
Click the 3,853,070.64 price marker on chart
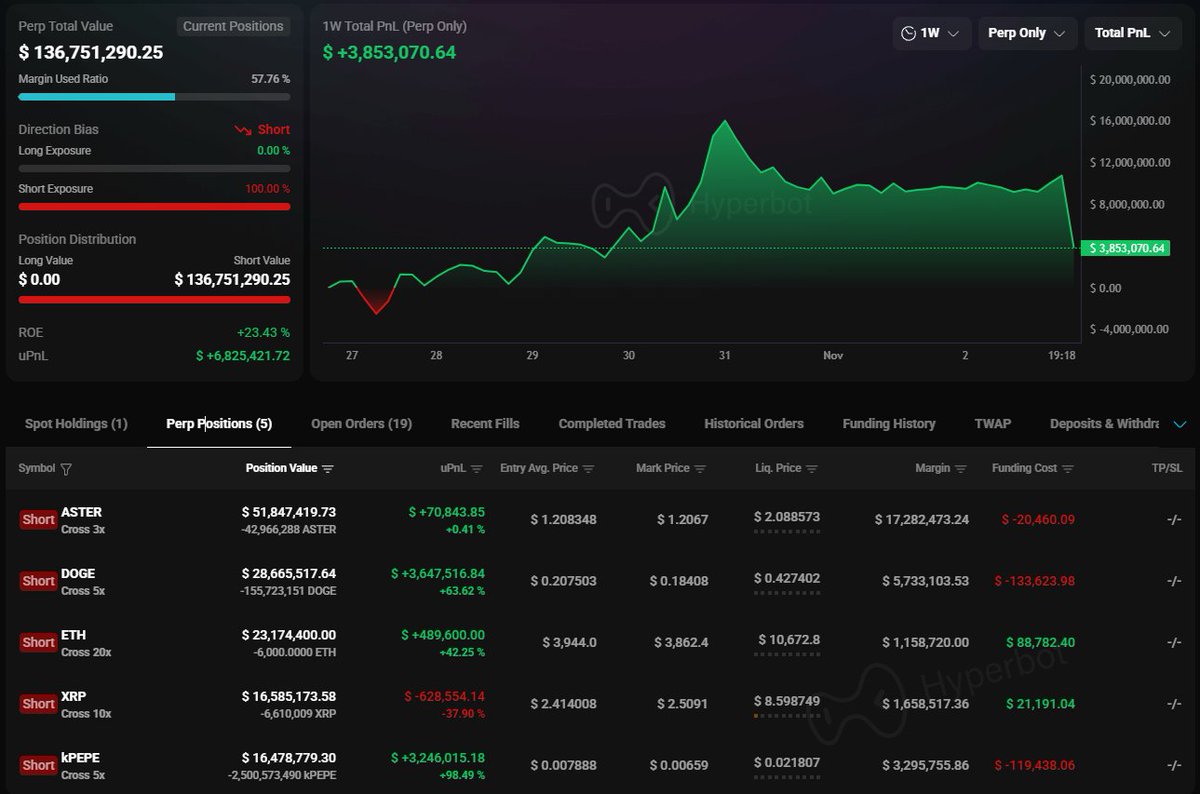(x=1127, y=248)
